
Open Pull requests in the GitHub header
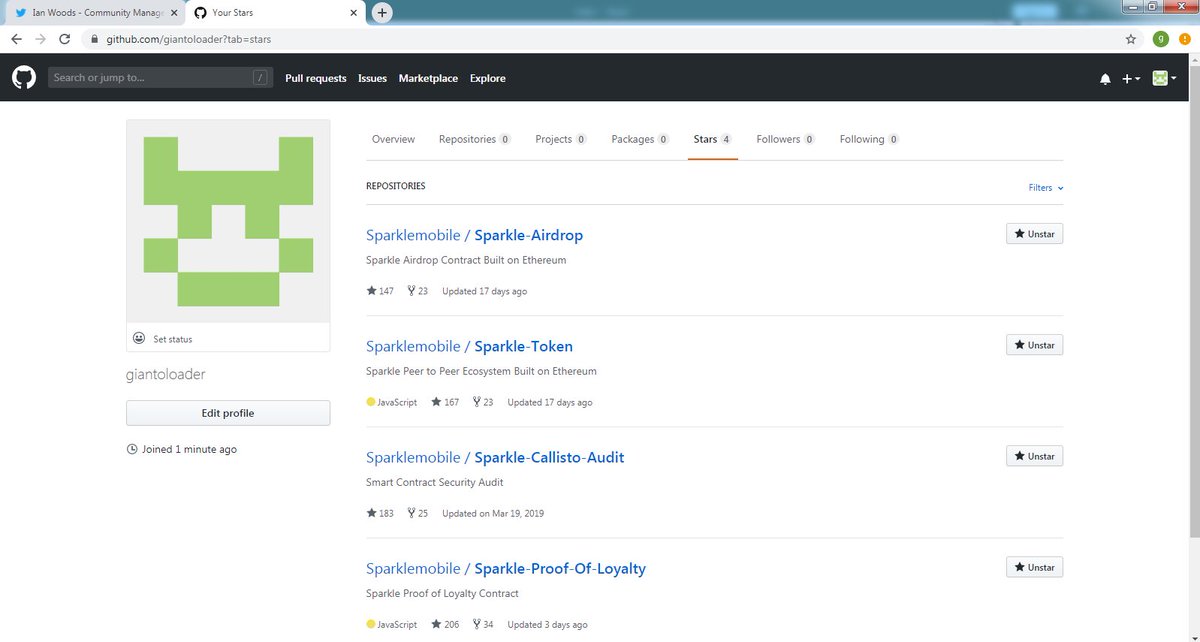(316, 78)
